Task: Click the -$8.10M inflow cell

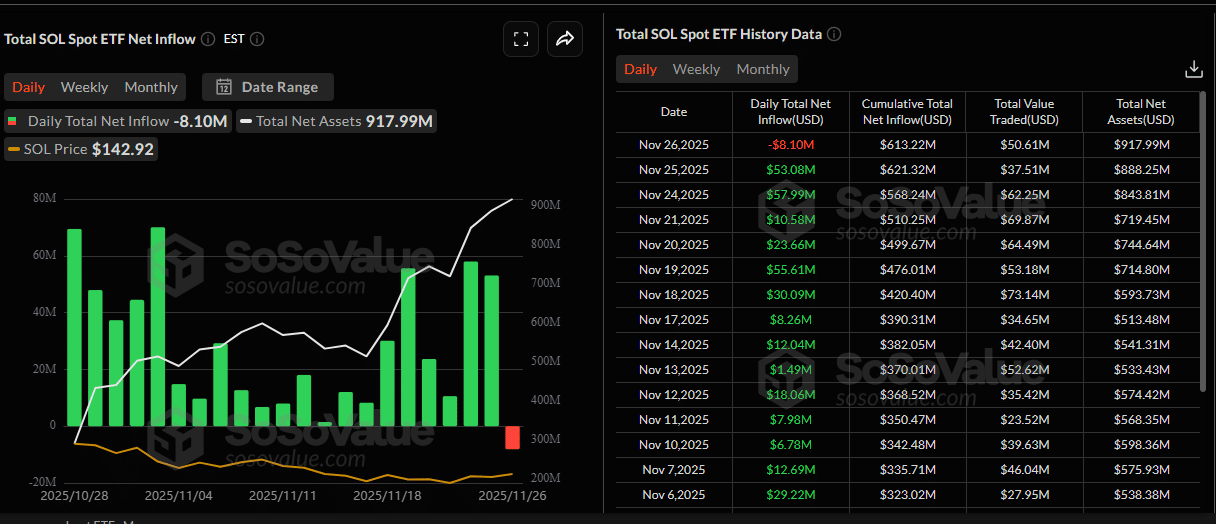Action: [x=791, y=145]
